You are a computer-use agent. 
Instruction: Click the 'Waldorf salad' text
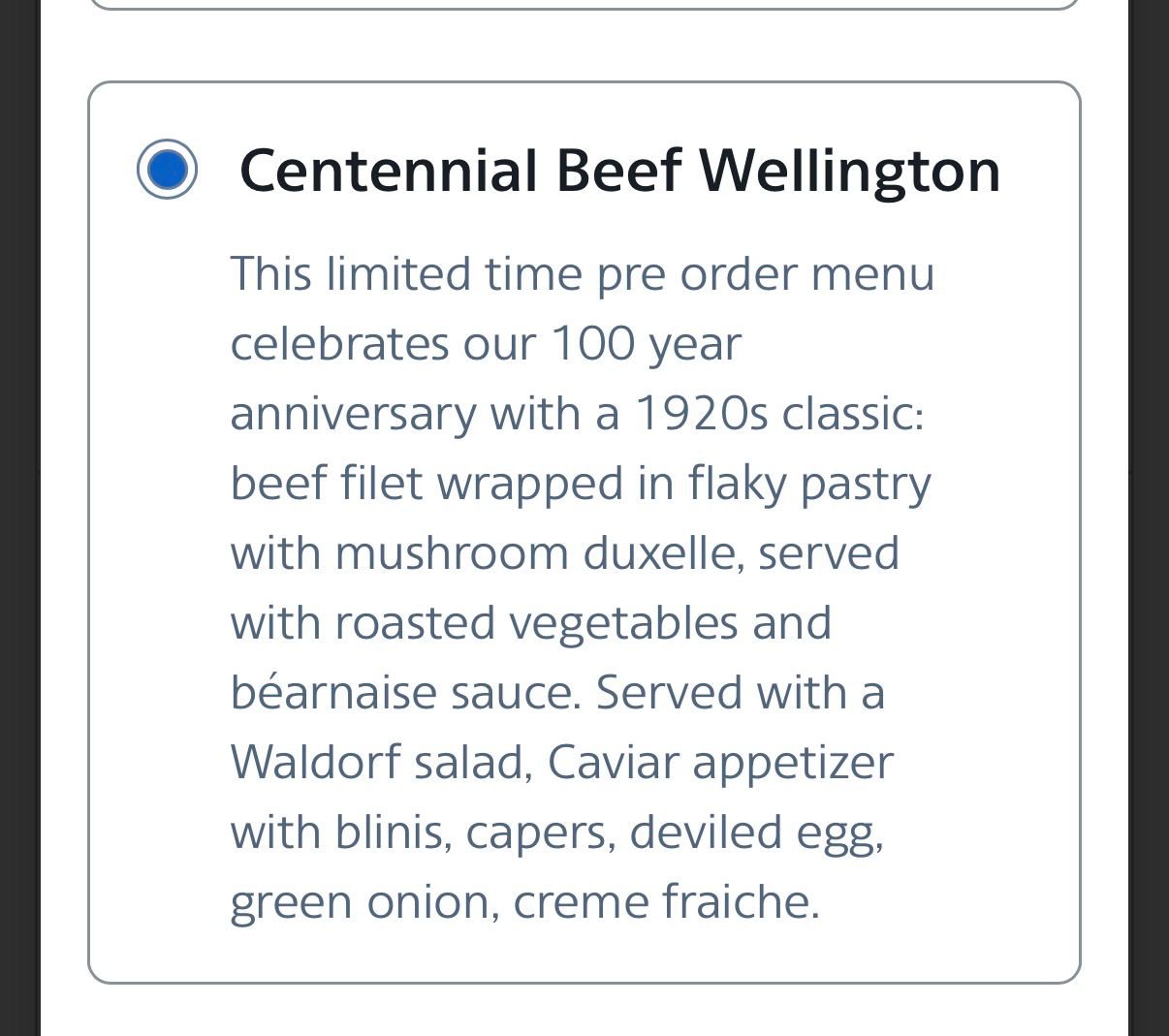pyautogui.click(x=378, y=763)
